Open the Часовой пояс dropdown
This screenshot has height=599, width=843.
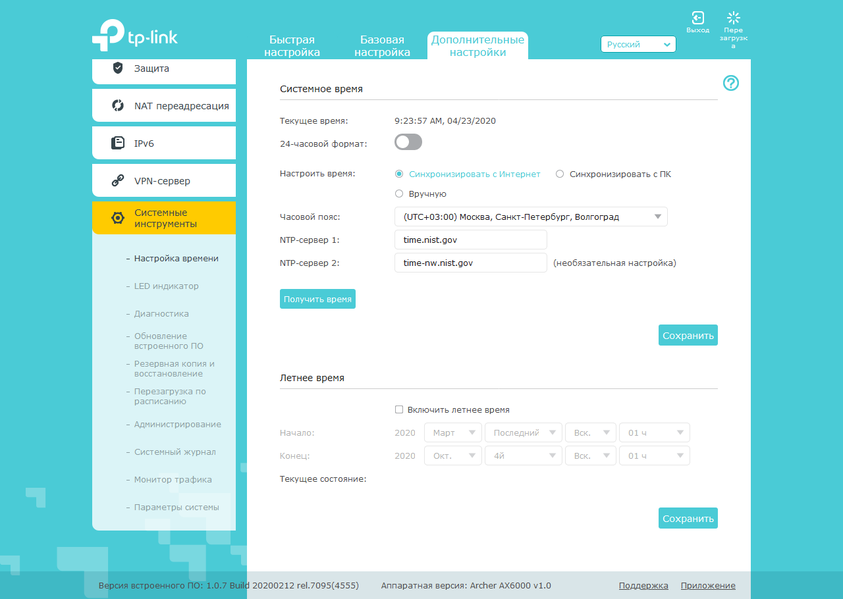tap(531, 217)
